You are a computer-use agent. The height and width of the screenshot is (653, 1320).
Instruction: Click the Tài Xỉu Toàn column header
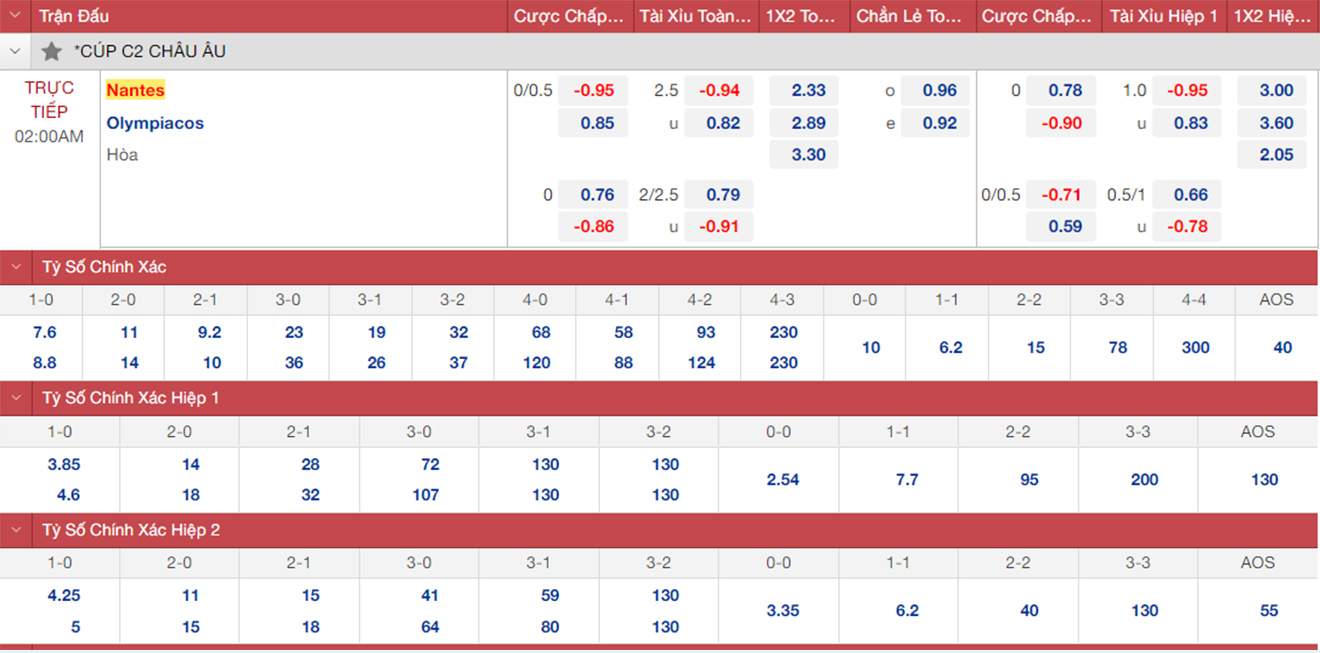695,16
